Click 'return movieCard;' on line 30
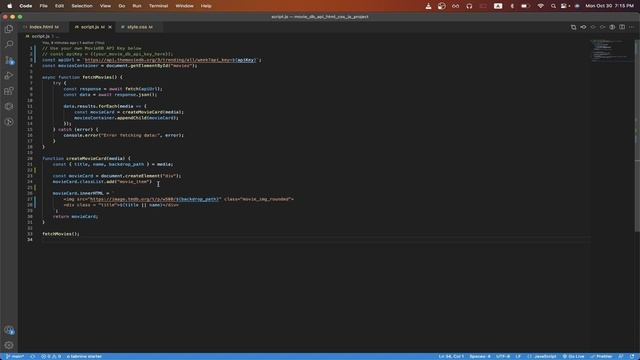Viewport: 640px width, 360px height. point(76,216)
